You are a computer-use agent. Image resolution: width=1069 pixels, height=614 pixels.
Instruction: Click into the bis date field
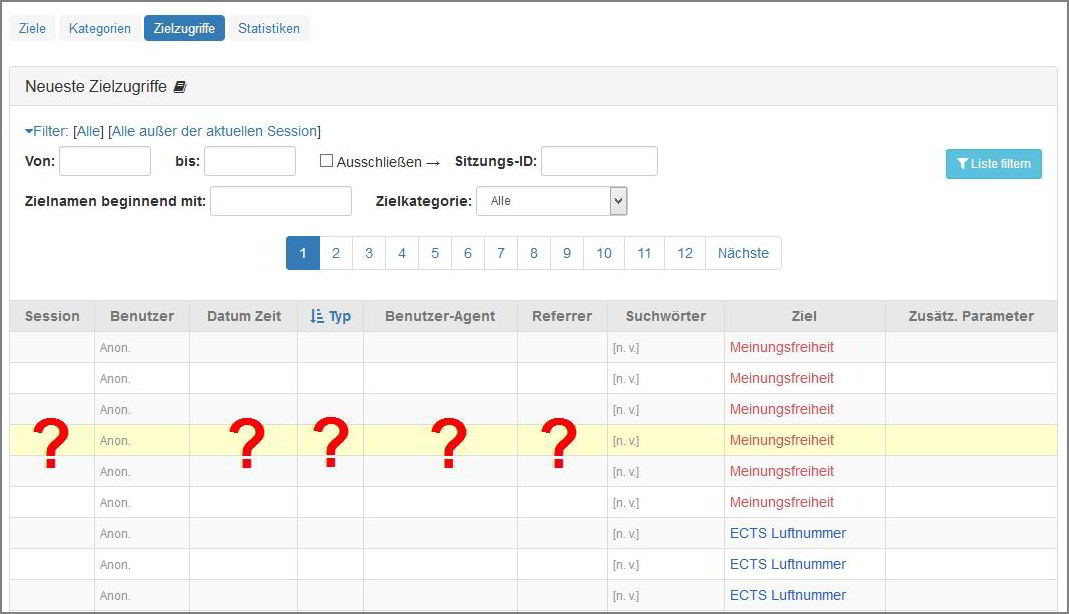pos(250,161)
